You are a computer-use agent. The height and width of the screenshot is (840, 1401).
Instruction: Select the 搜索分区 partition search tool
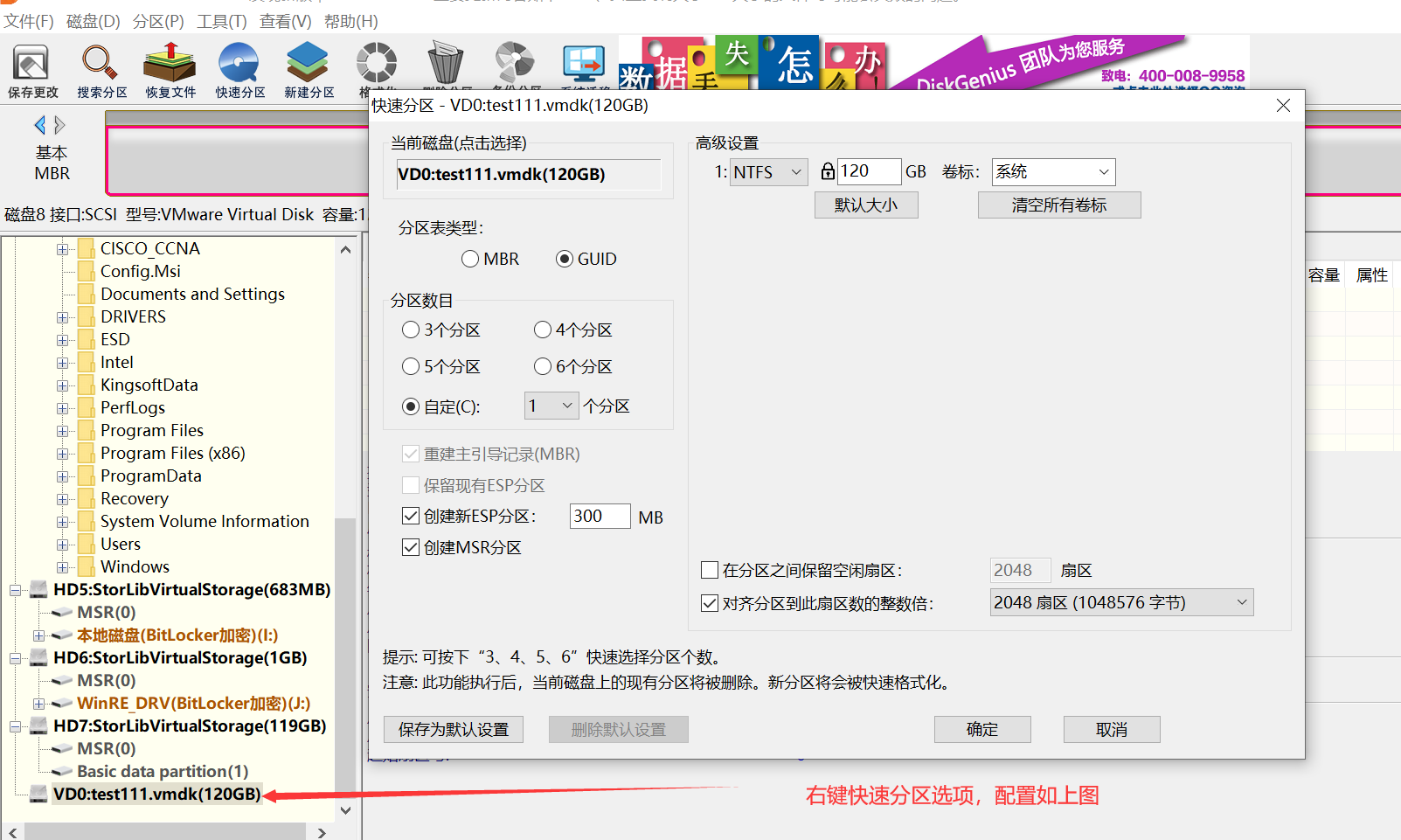click(x=100, y=68)
